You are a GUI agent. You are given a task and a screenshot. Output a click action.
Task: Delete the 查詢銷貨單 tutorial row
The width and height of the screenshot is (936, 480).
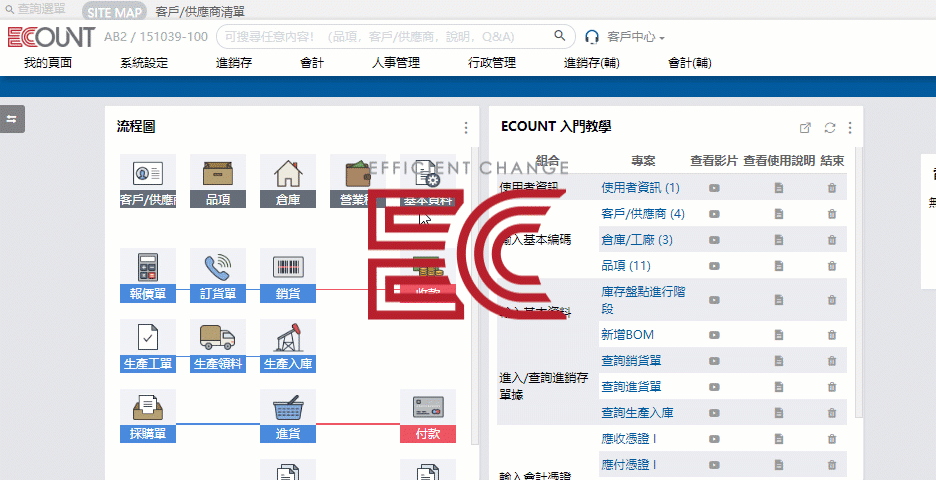coord(832,361)
